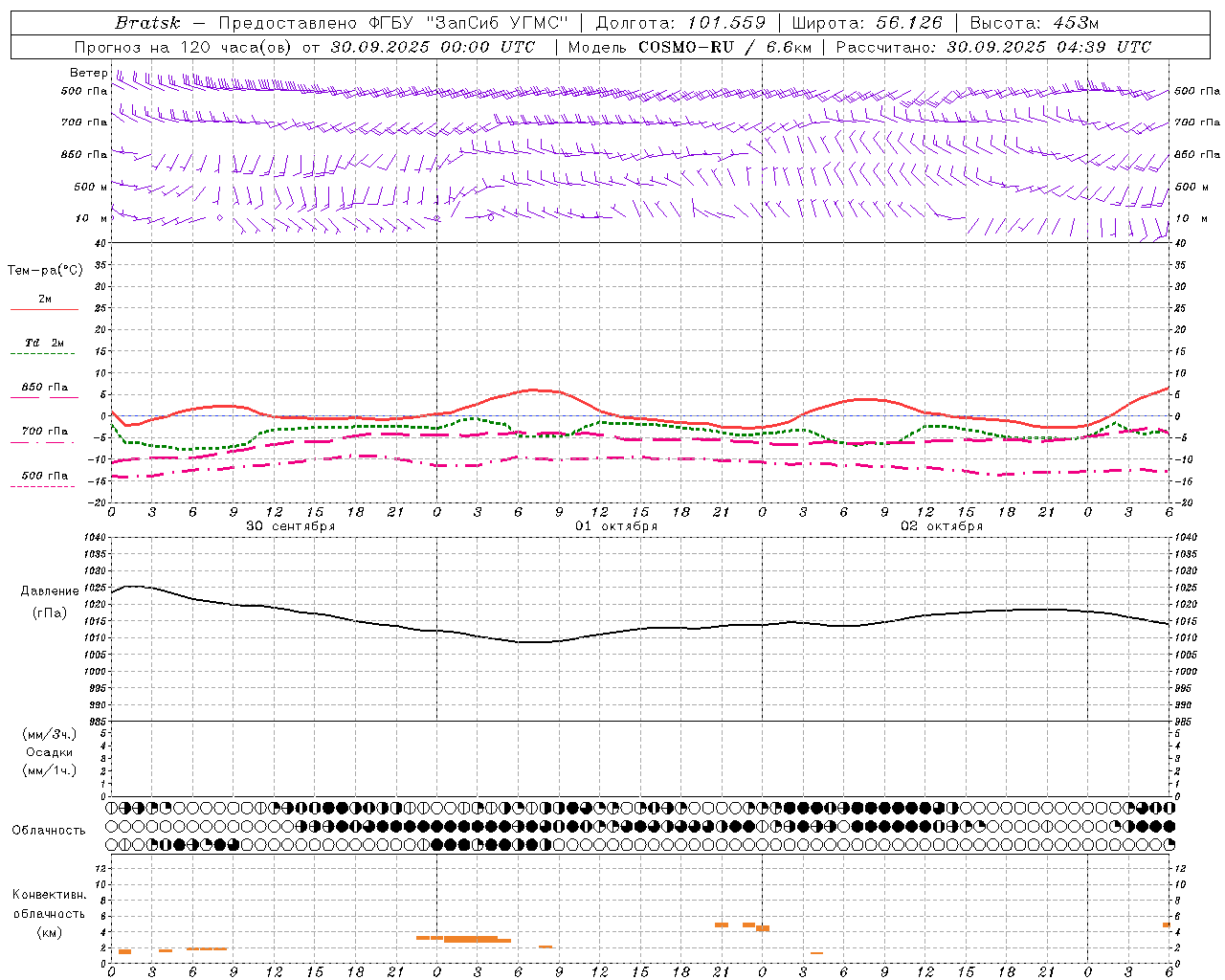The image size is (1225, 980).
Task: Click the Давление panel label
Action: 50,591
